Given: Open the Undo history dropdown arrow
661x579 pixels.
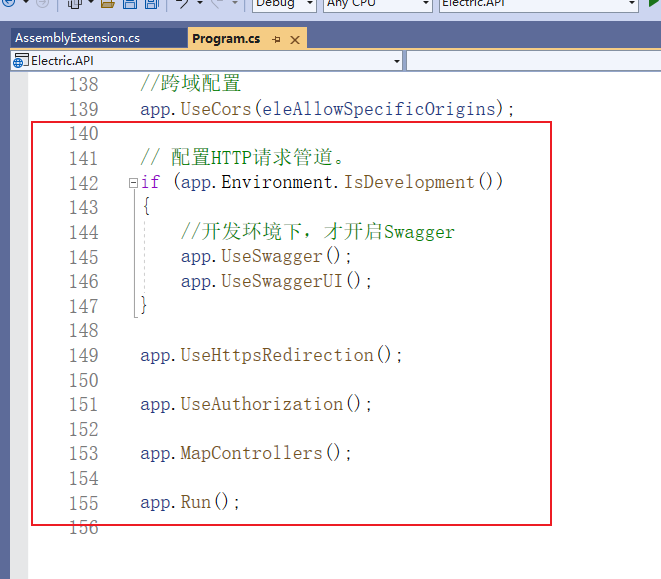Looking at the screenshot, I should 201,4.
